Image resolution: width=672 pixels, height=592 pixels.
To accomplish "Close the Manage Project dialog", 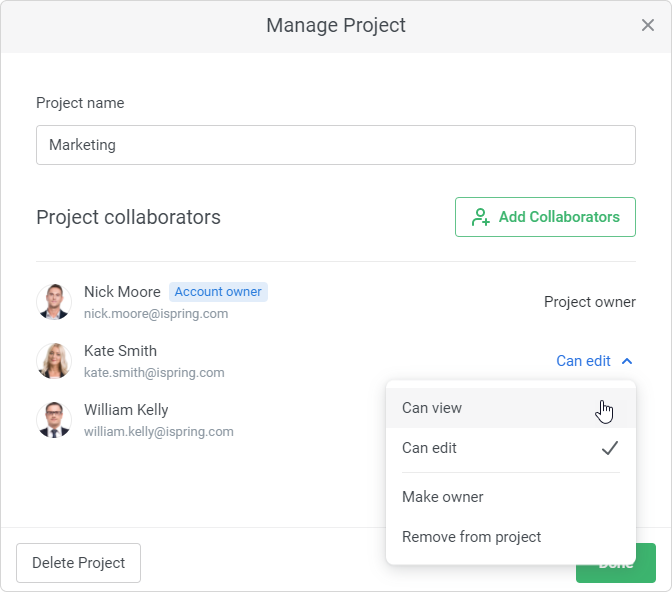I will tap(648, 25).
